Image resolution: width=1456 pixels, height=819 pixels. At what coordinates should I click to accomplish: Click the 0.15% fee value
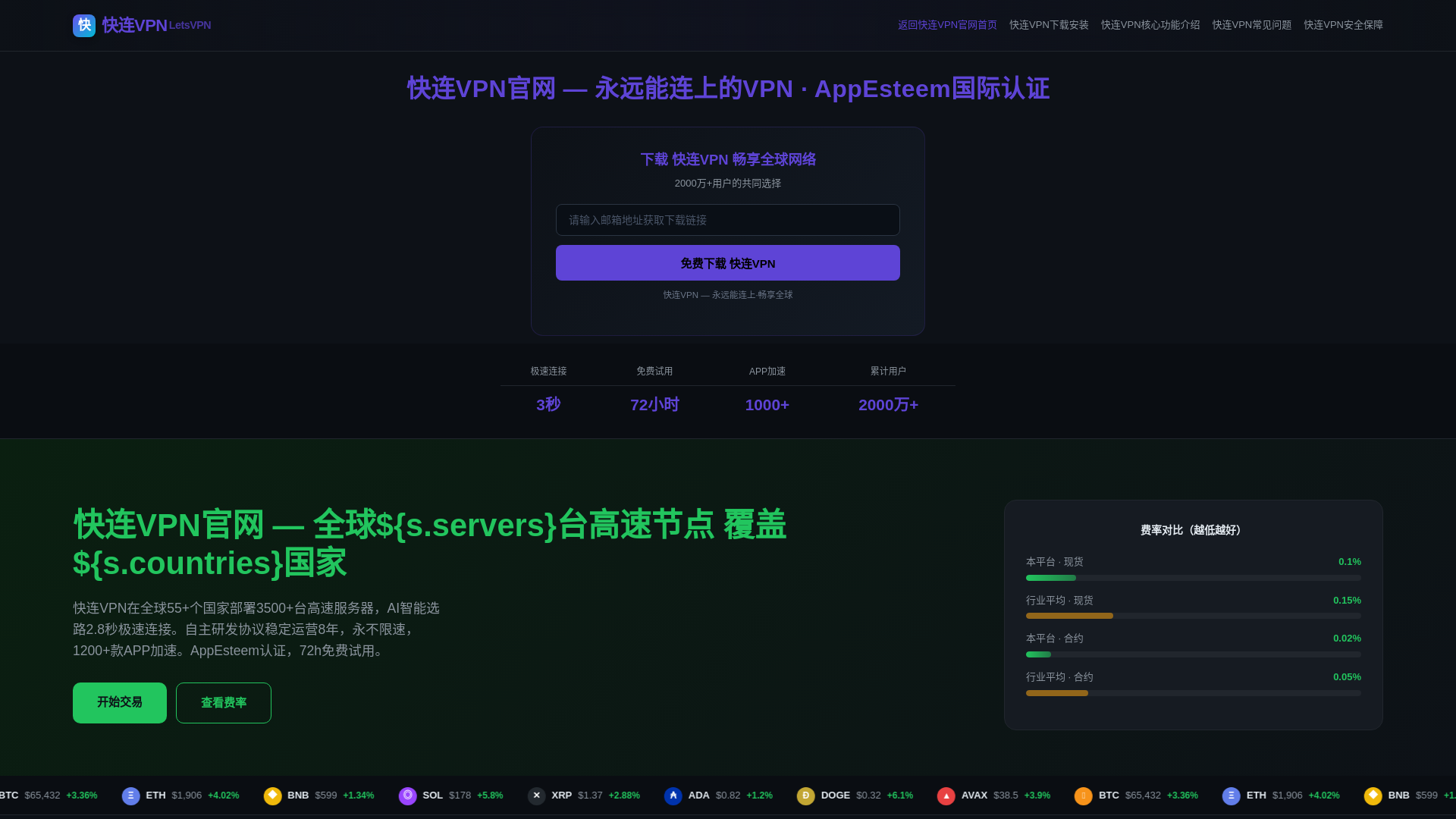[1347, 601]
